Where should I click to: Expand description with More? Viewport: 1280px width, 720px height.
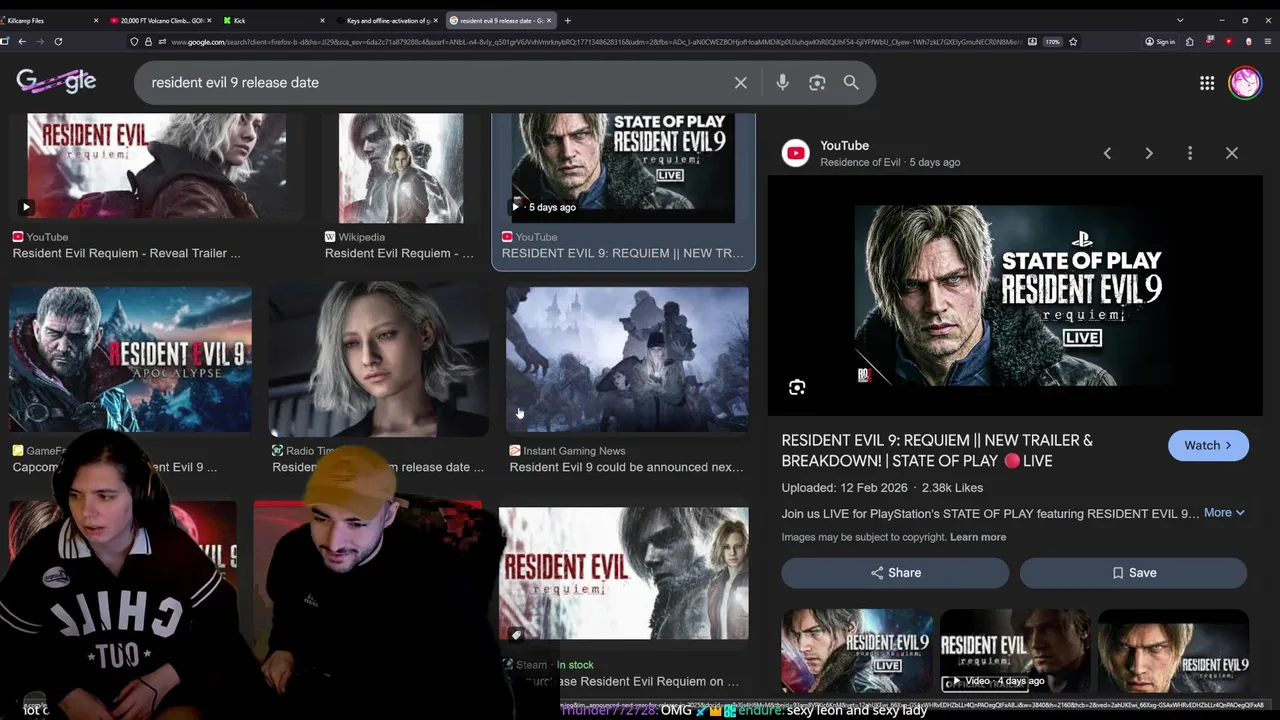coord(1224,513)
